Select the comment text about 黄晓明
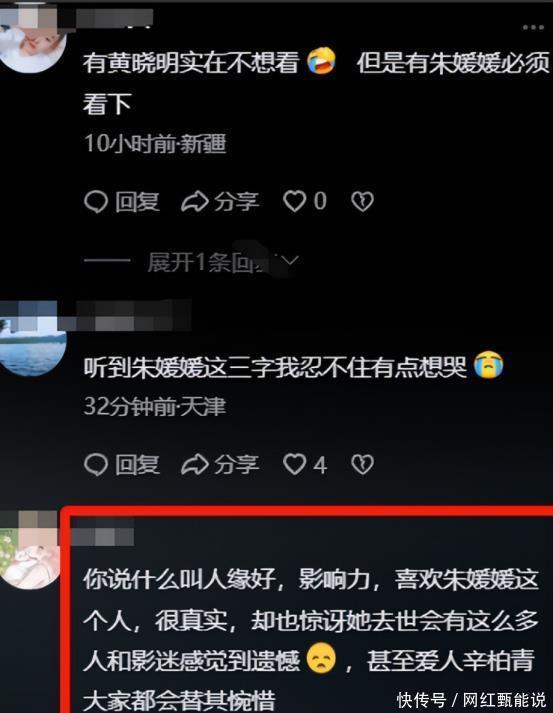The image size is (553, 713). point(316,83)
